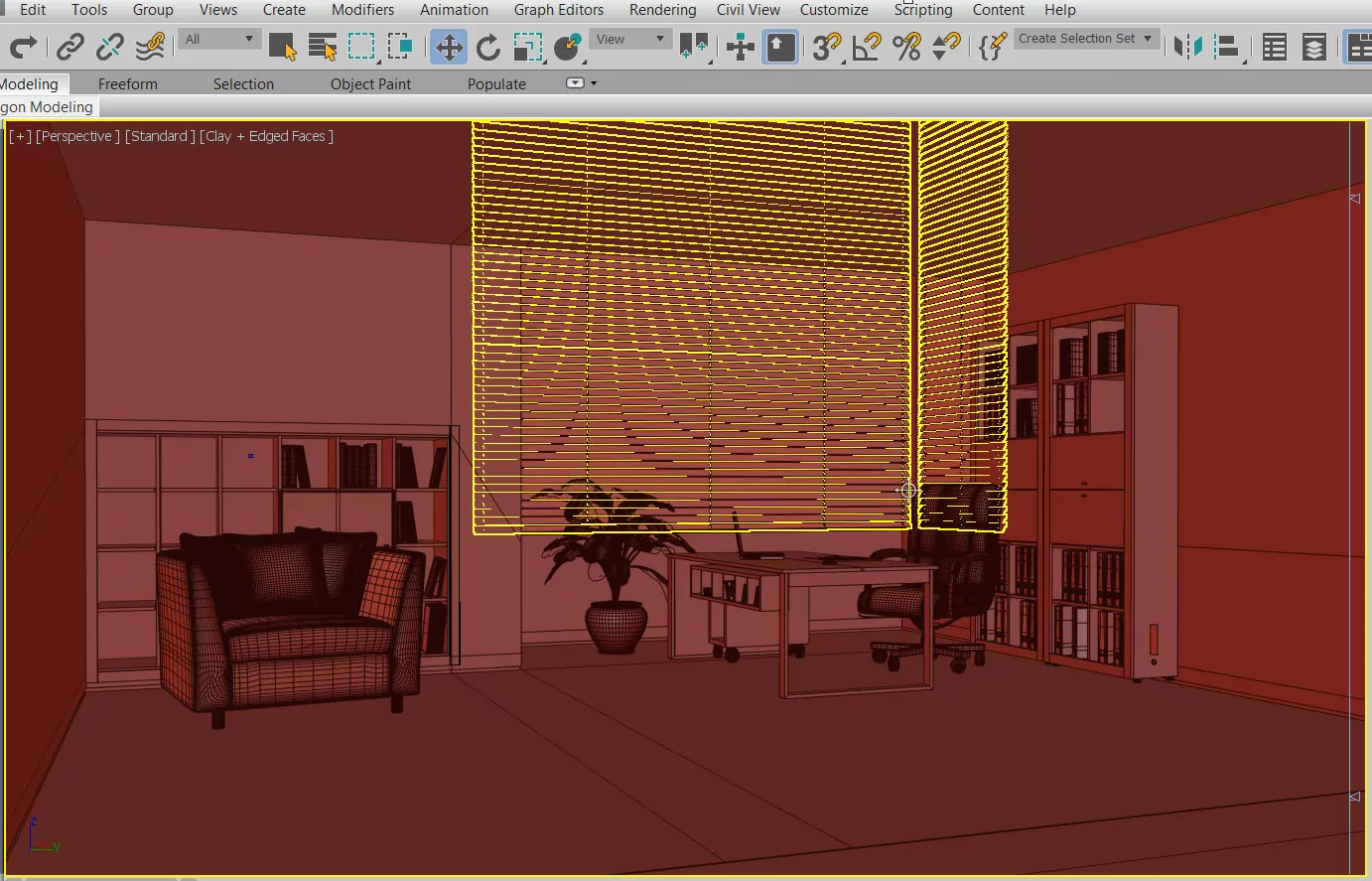
Task: Open the 'All' selection filter dropdown
Action: click(220, 39)
